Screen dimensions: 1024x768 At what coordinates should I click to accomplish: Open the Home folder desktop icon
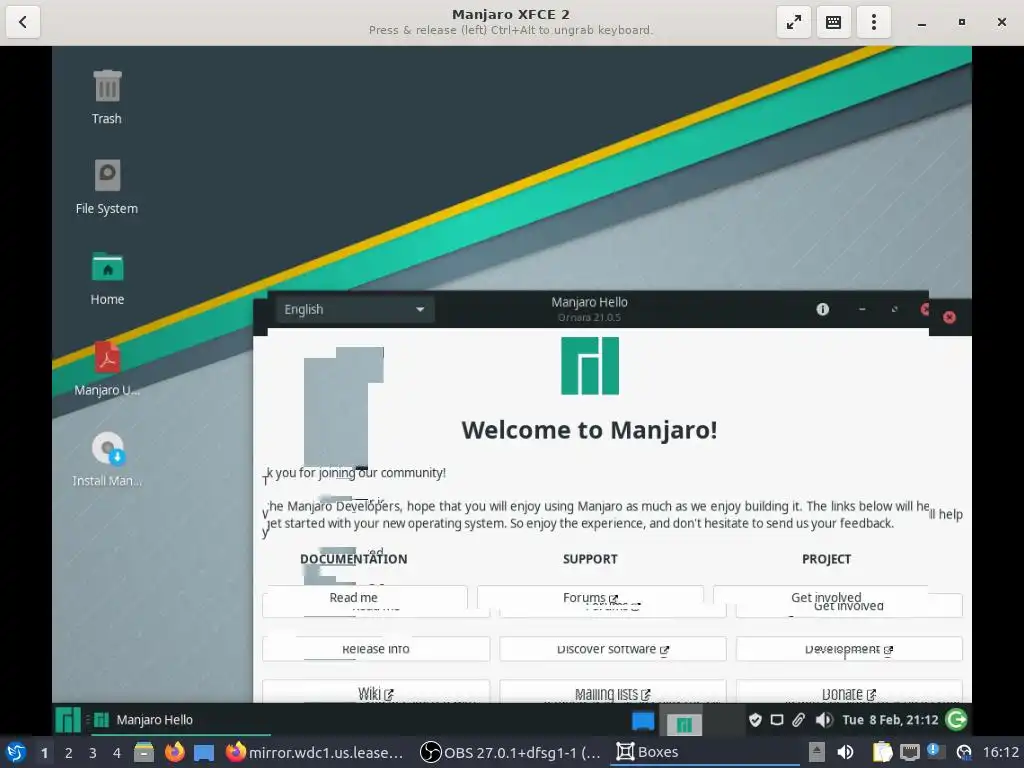click(107, 278)
